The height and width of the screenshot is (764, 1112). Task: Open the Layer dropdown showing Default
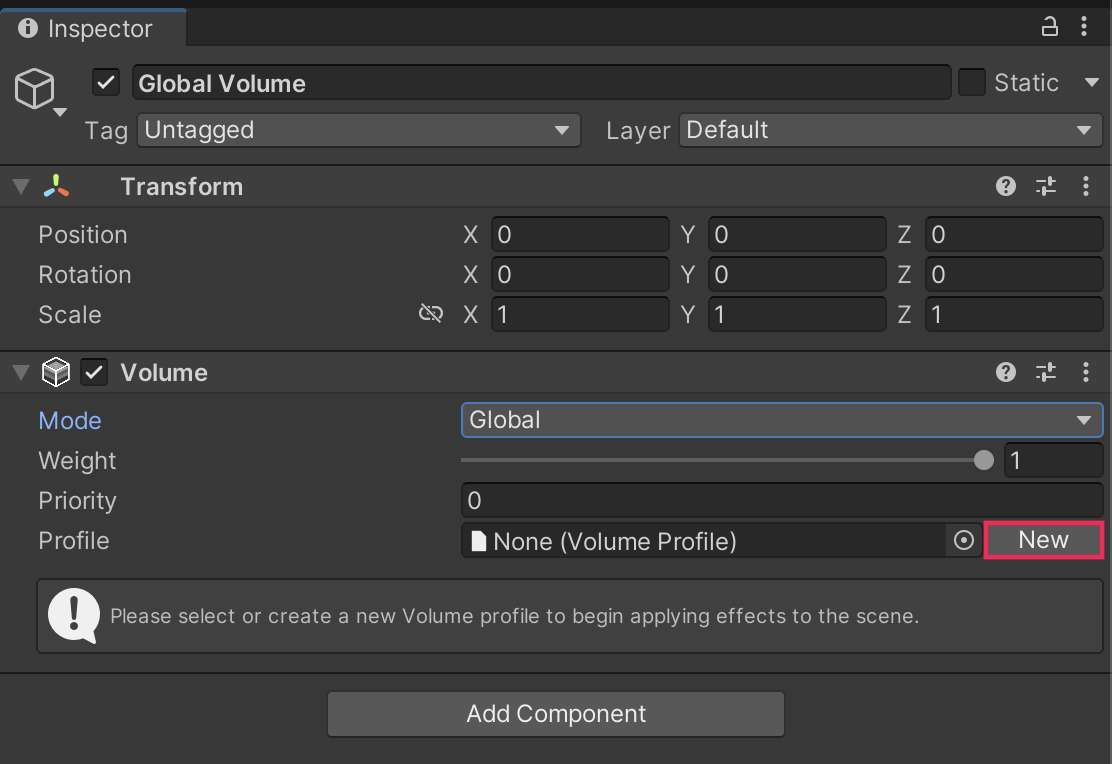click(x=890, y=130)
